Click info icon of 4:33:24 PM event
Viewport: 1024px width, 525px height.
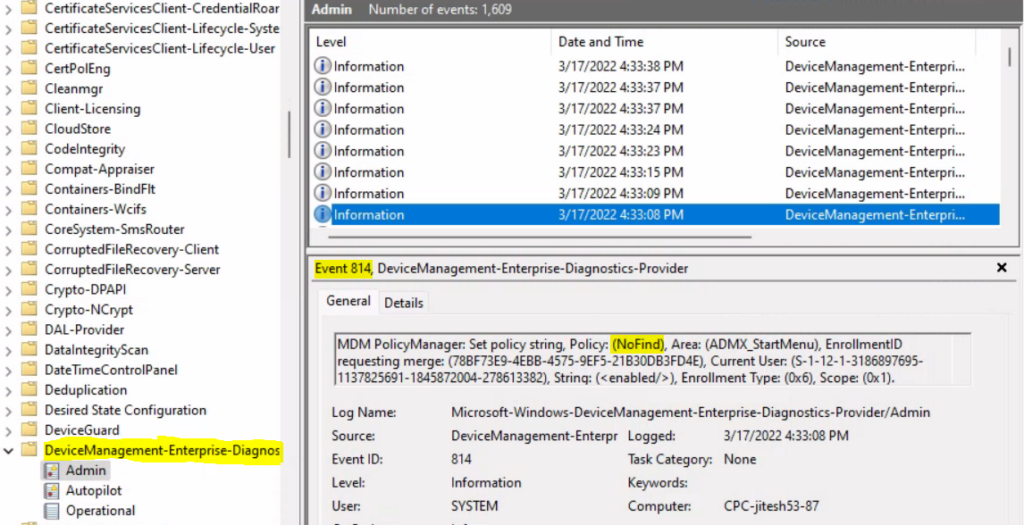(323, 130)
